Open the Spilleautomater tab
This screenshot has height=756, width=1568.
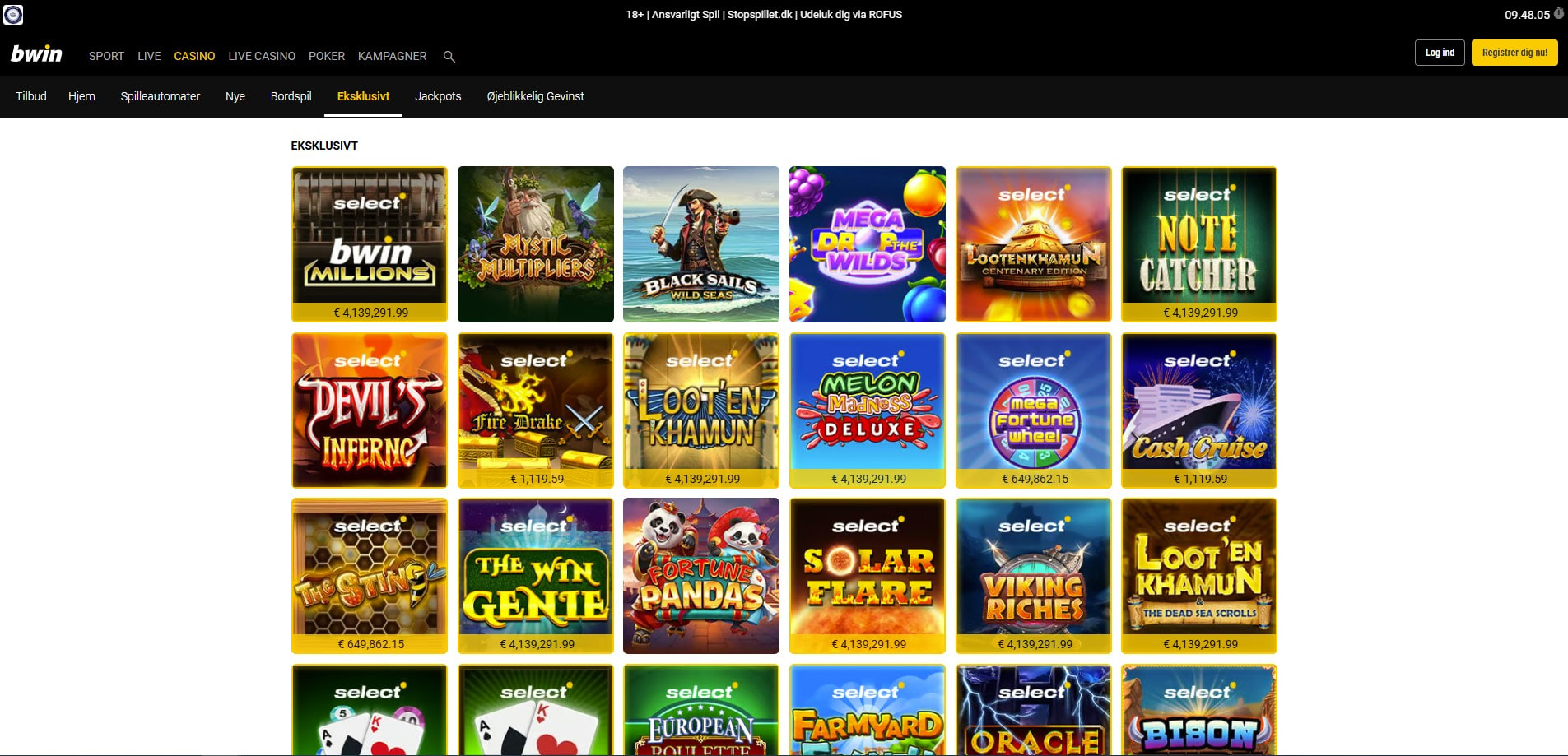point(161,96)
